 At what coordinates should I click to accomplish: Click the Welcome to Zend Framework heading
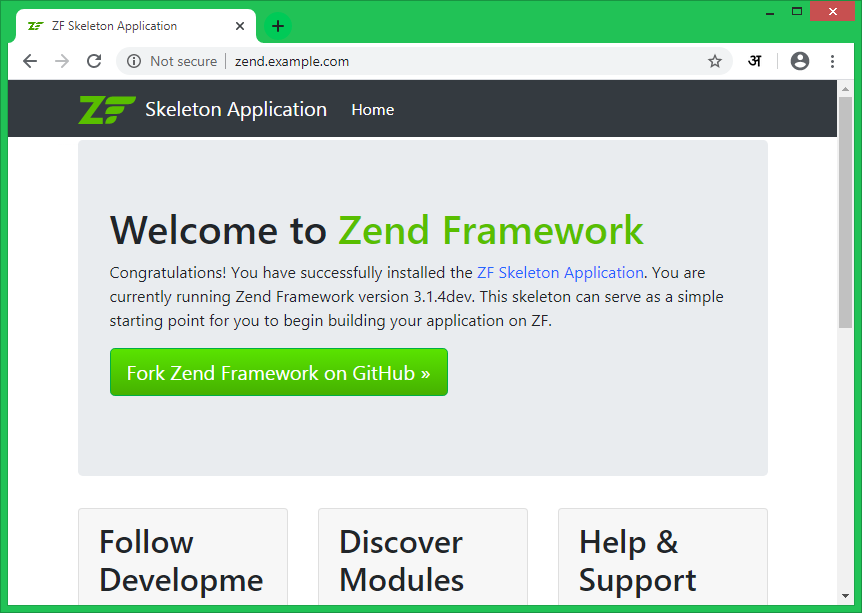point(377,230)
